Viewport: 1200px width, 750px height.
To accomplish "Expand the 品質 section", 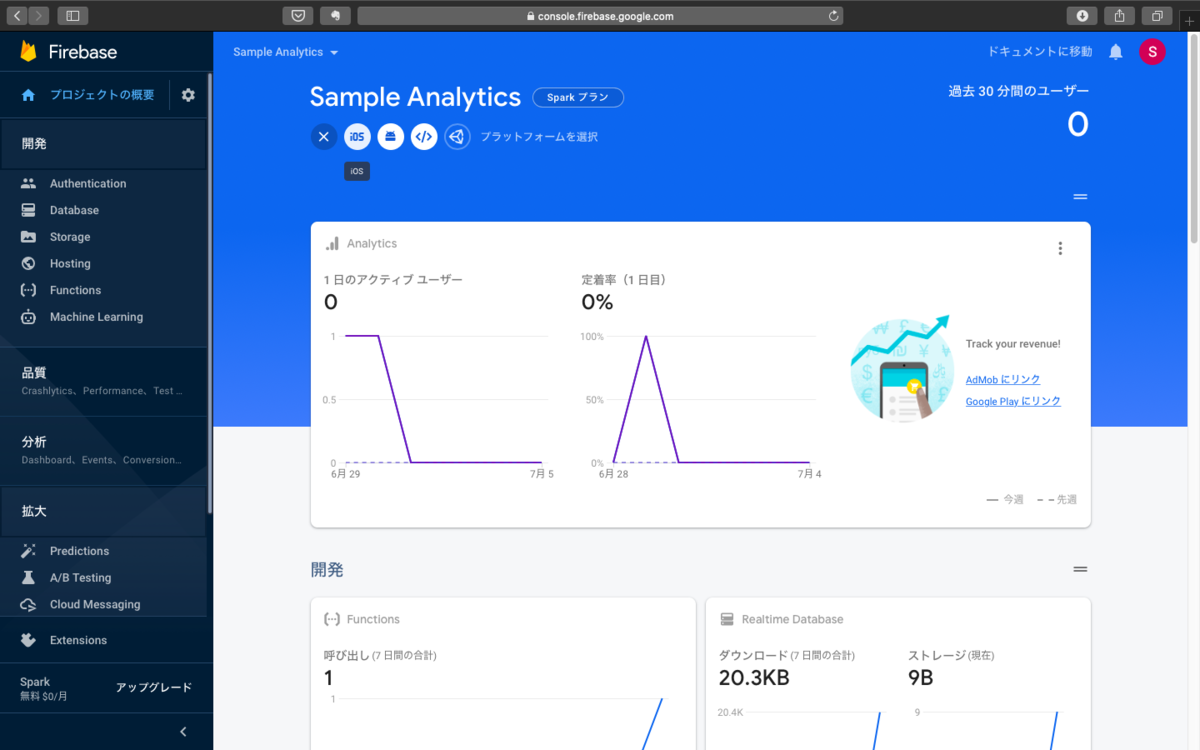I will pyautogui.click(x=103, y=380).
